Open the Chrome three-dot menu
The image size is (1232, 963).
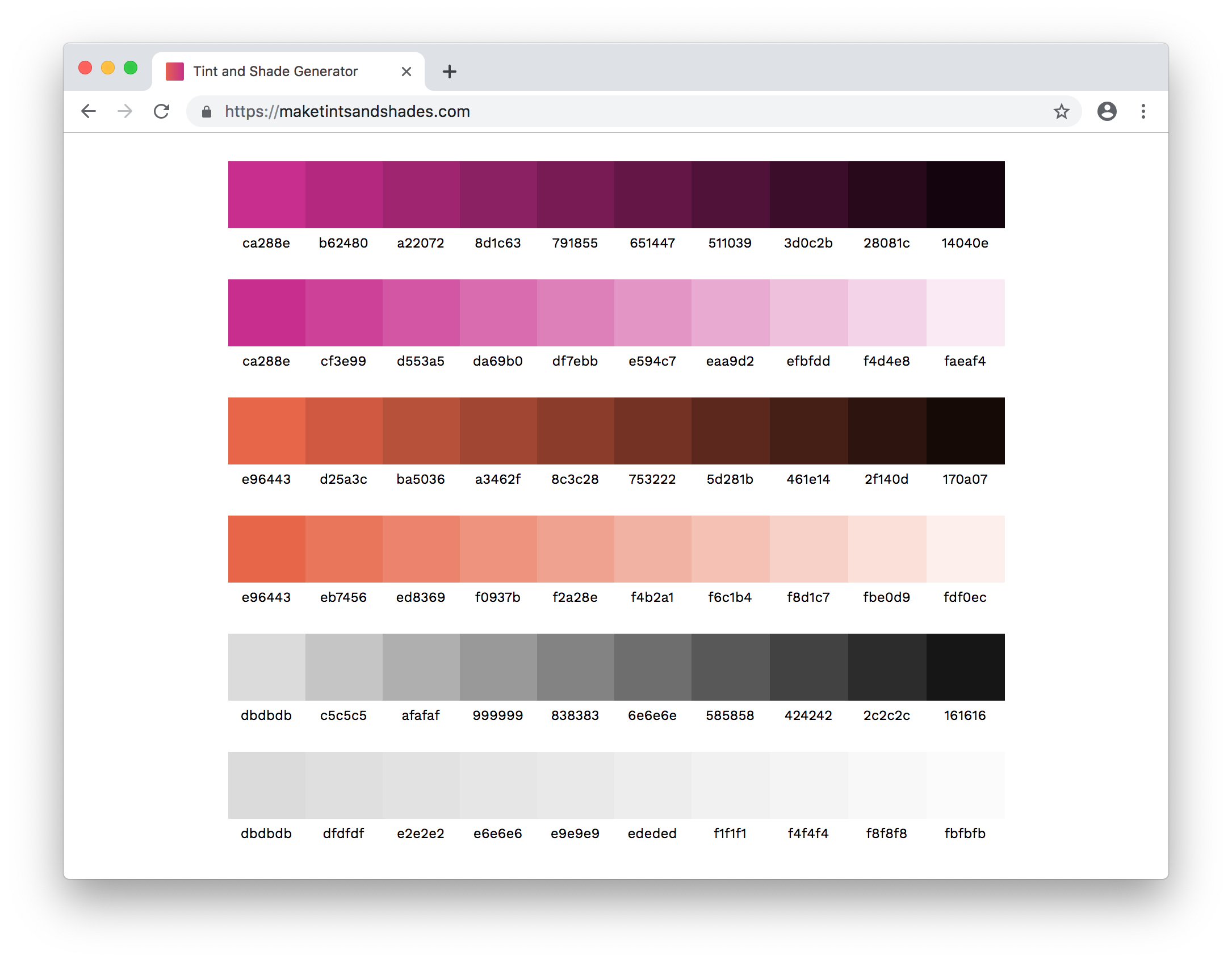(1143, 111)
